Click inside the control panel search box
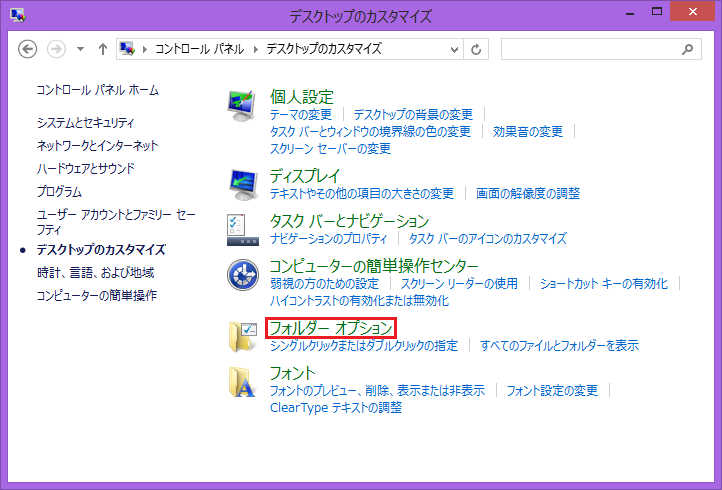 point(588,49)
